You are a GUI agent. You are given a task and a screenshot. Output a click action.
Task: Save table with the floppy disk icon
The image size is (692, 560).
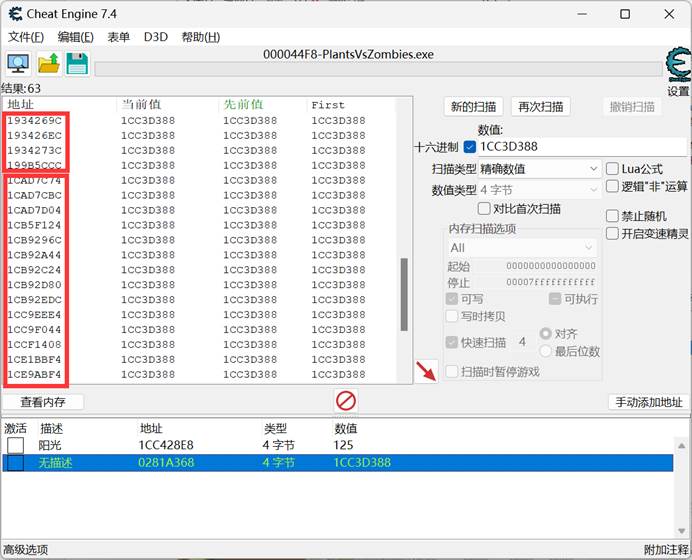click(78, 64)
